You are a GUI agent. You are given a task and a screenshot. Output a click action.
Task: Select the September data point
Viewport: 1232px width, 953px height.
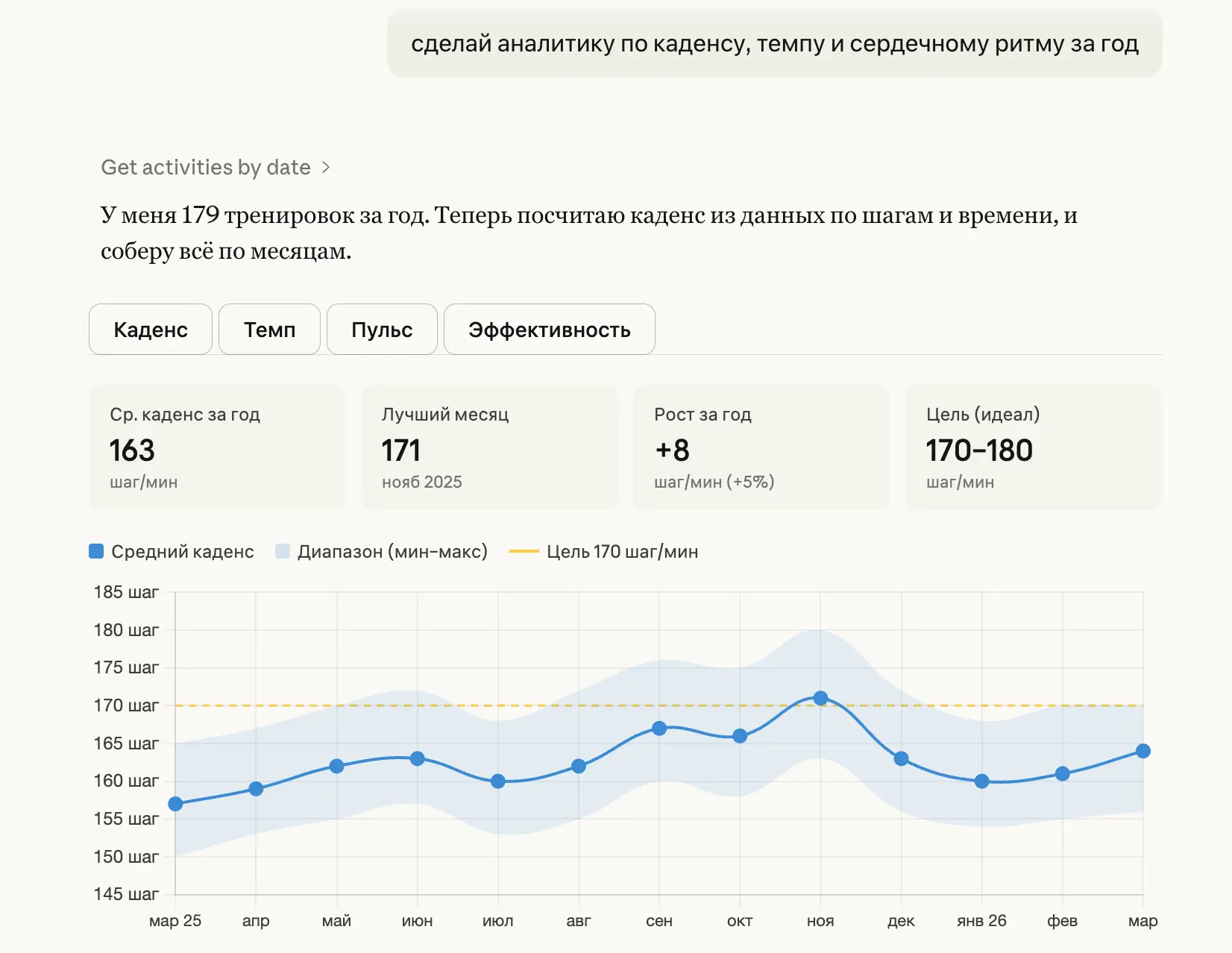coord(659,729)
